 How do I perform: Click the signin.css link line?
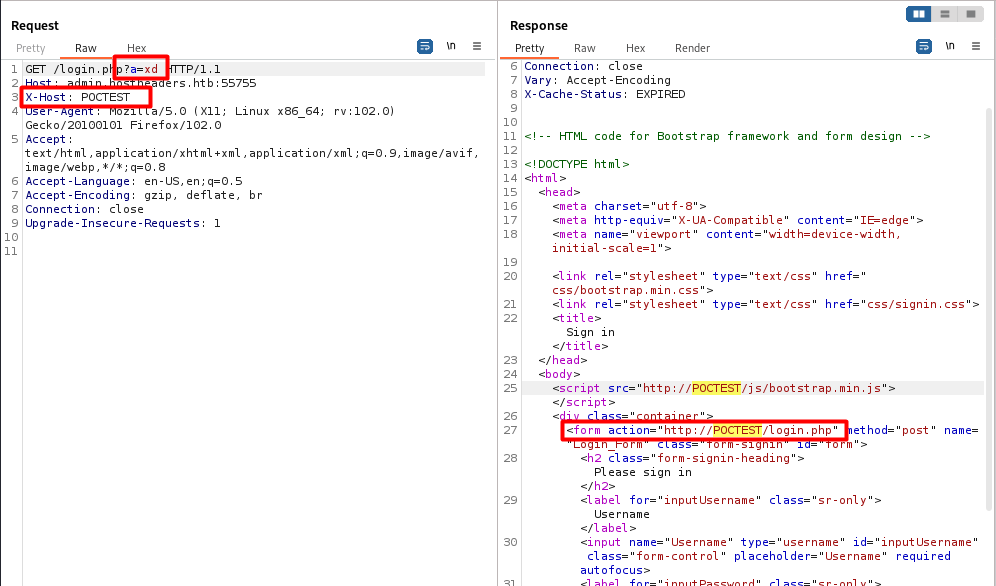click(x=766, y=304)
